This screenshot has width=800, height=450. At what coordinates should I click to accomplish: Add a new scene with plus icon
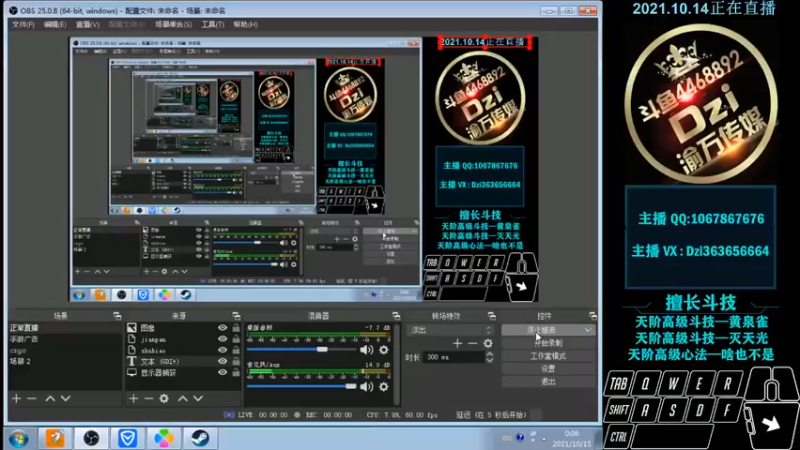click(x=16, y=398)
